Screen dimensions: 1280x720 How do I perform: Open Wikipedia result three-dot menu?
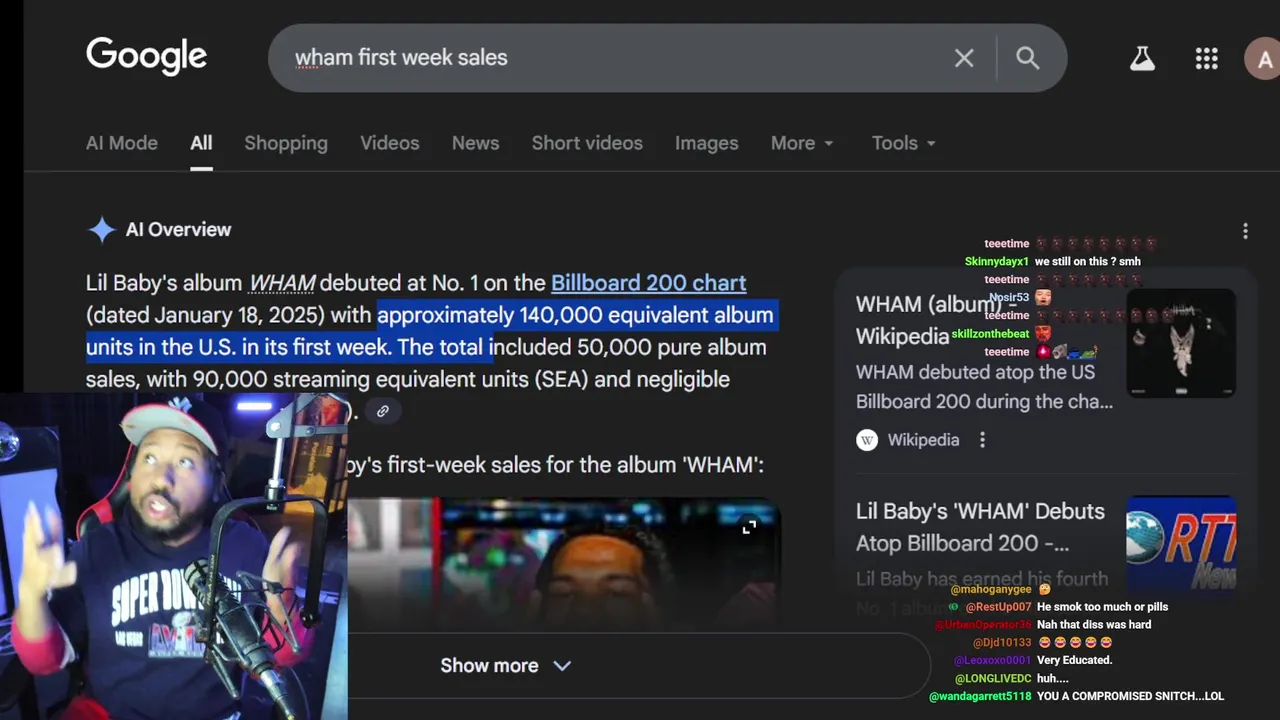pos(982,440)
